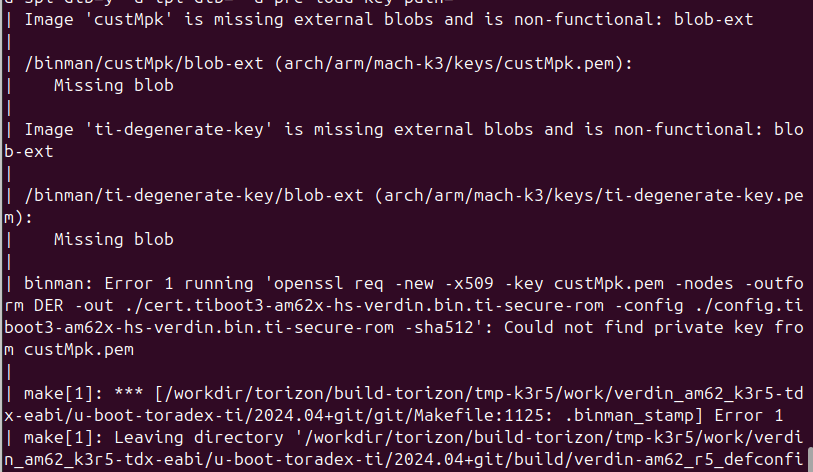Click the '-x509' option in openssl command
The image size is (813, 472).
click(469, 284)
